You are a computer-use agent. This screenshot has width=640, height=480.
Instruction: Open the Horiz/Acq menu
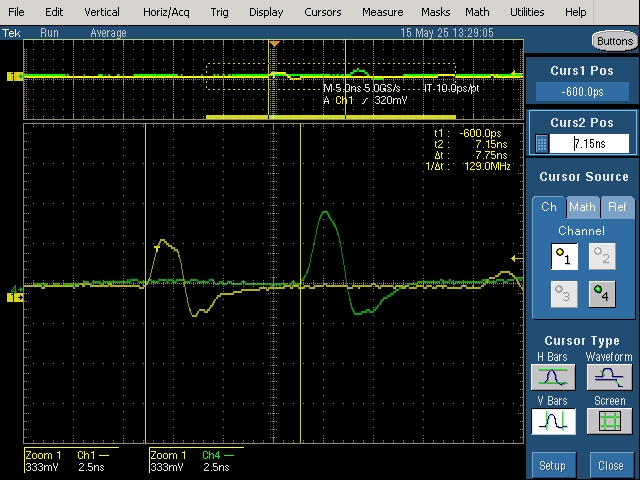coord(166,12)
